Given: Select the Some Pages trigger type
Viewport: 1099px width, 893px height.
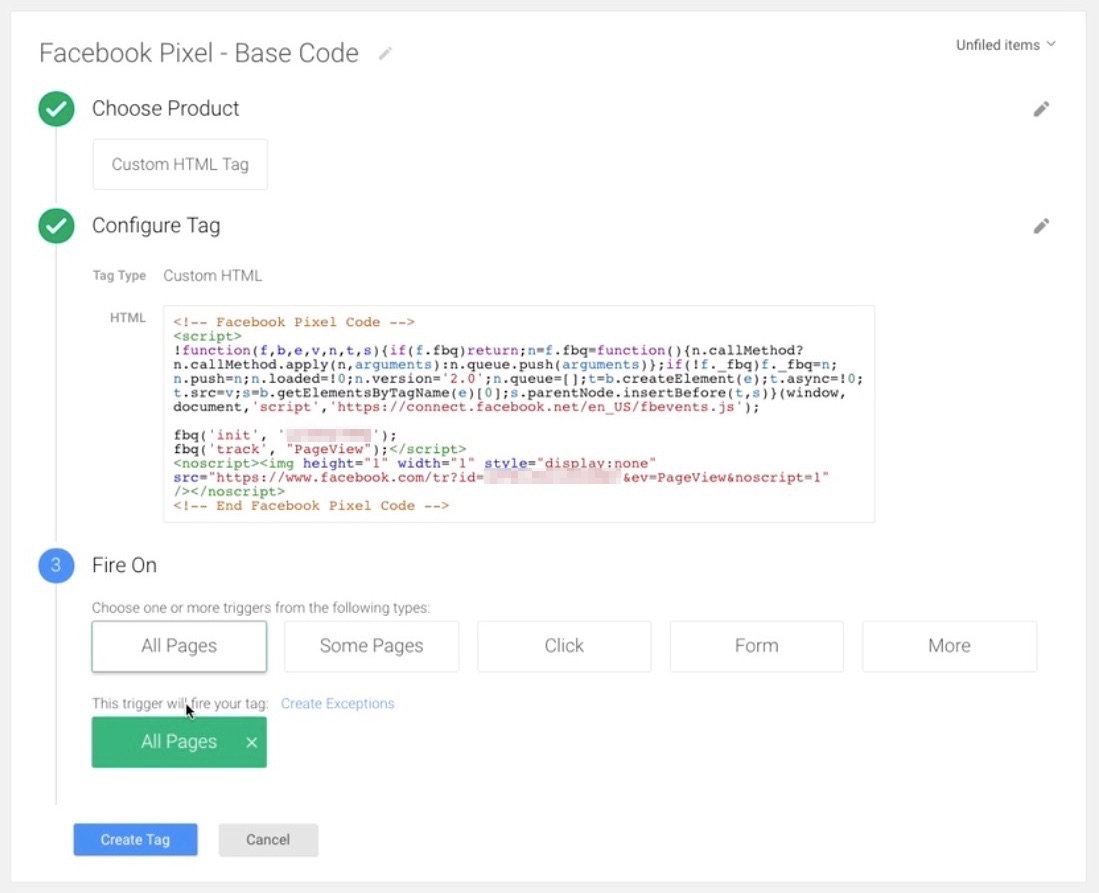Looking at the screenshot, I should pos(371,646).
